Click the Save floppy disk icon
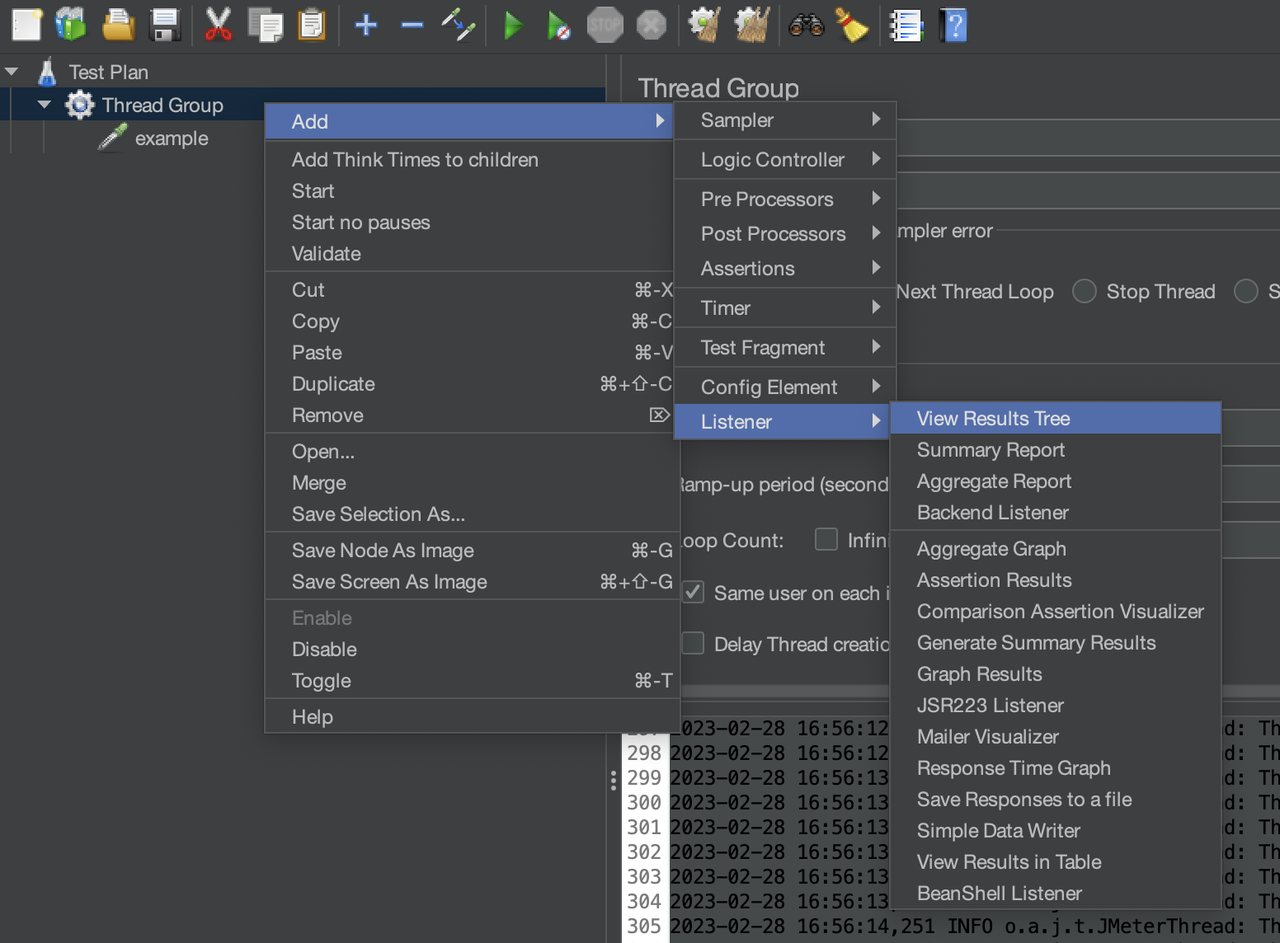Screen dimensions: 1280x943 click(164, 25)
